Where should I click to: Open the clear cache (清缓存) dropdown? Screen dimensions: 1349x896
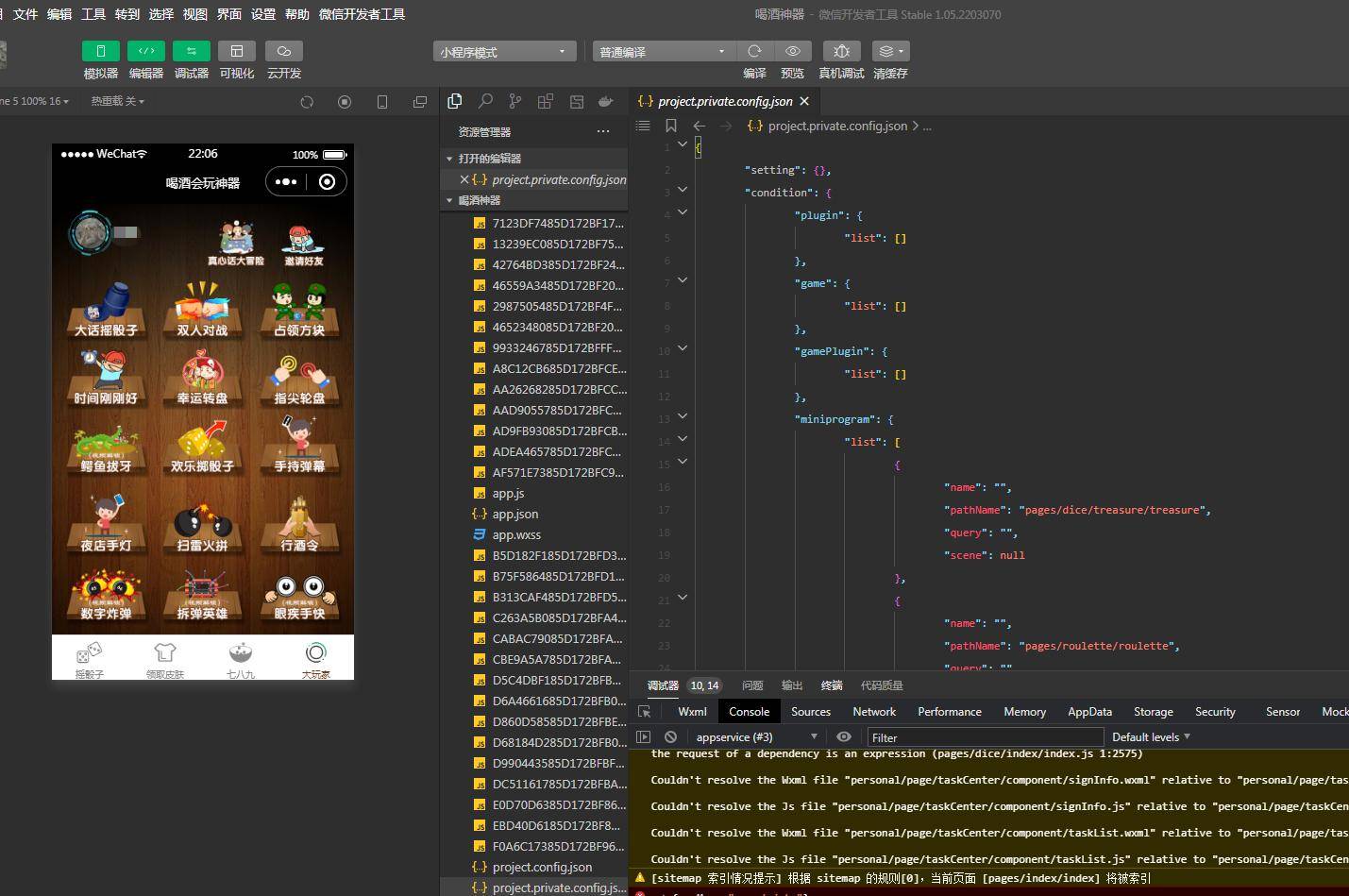890,51
